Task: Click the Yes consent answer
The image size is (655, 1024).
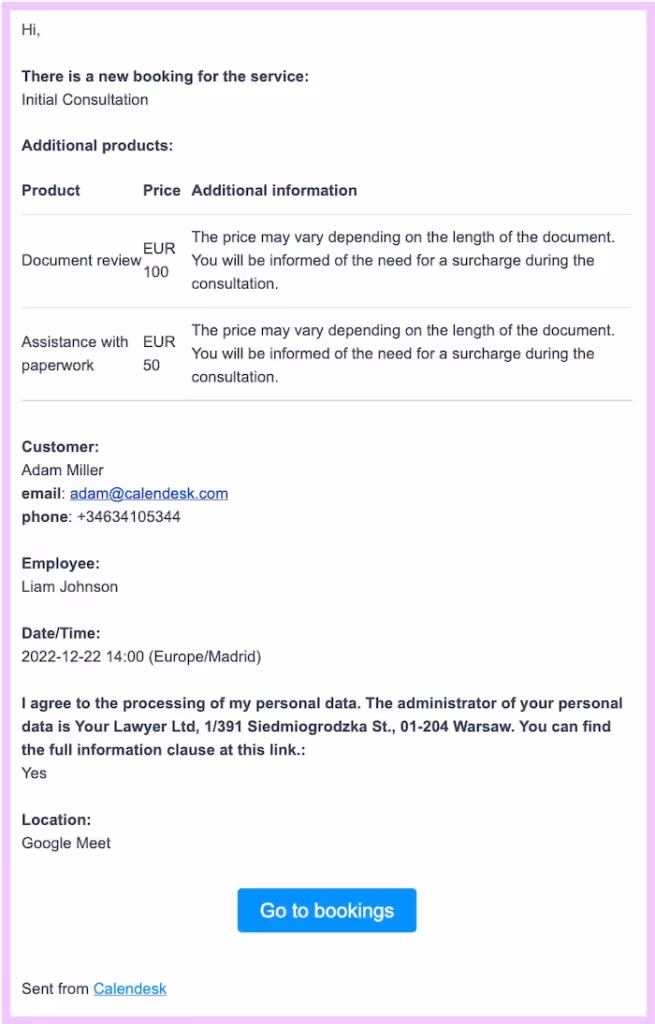Action: point(34,773)
